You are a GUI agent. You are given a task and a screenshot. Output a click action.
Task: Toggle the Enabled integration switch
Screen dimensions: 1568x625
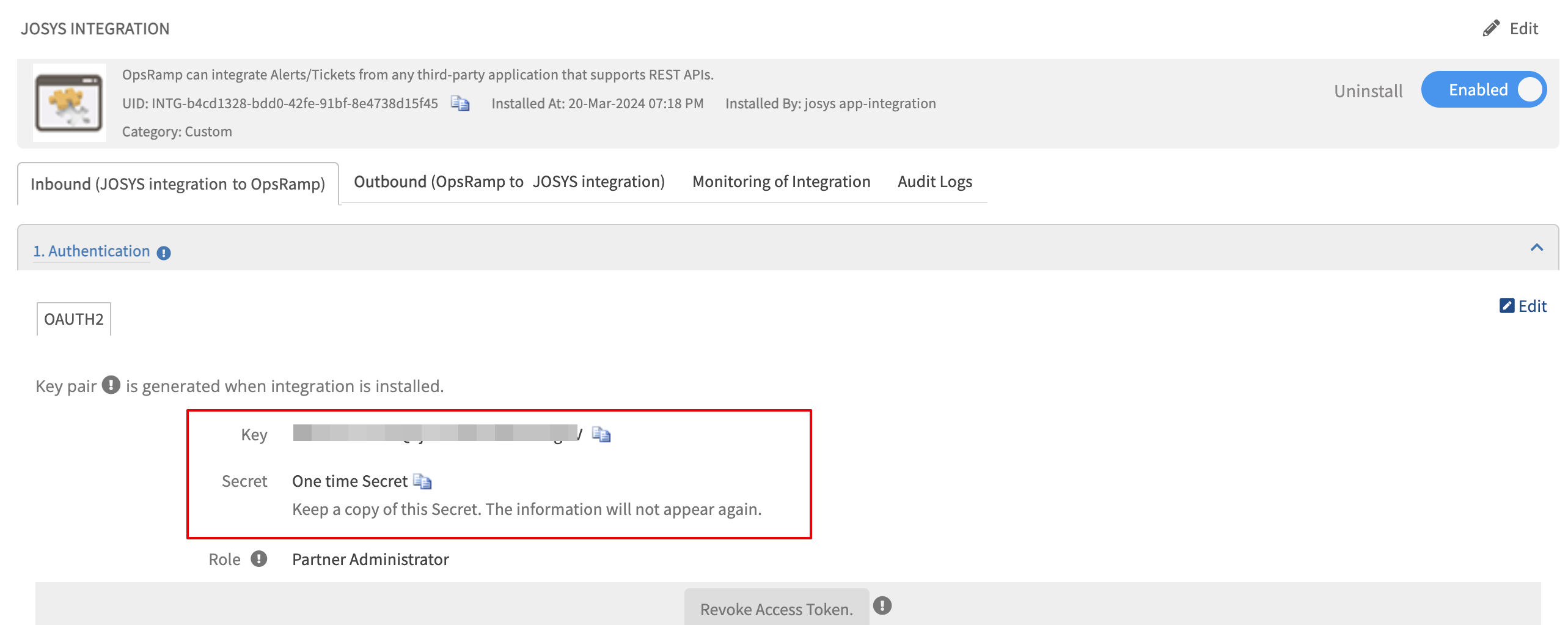1484,90
